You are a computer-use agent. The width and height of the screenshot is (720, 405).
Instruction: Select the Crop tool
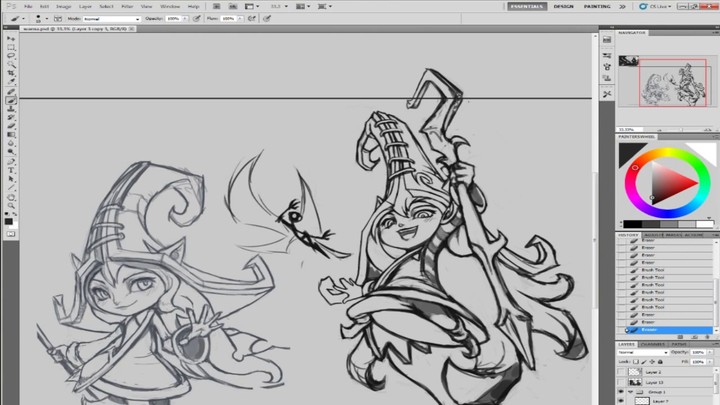point(11,73)
